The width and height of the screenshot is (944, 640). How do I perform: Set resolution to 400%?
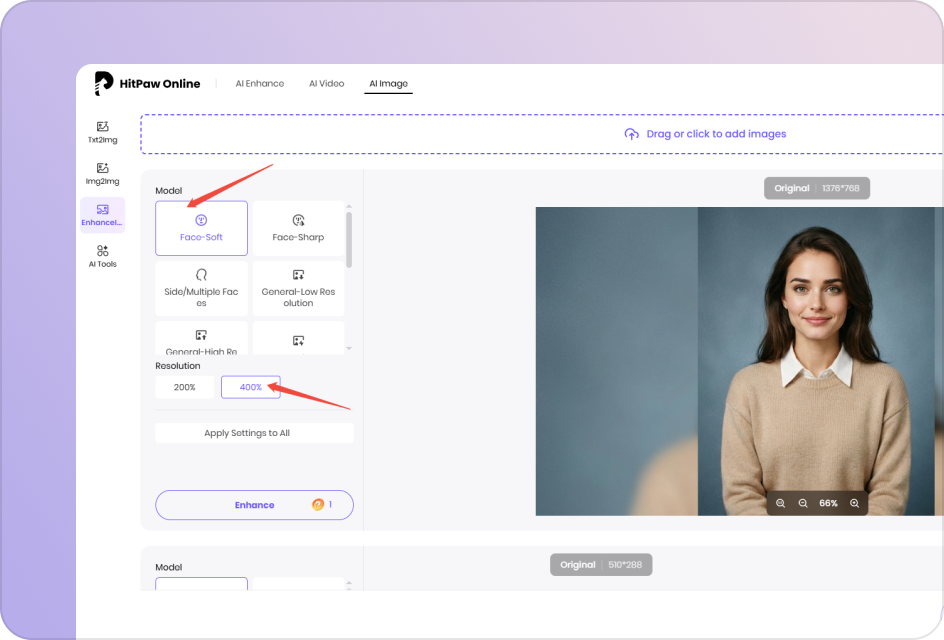tap(250, 387)
